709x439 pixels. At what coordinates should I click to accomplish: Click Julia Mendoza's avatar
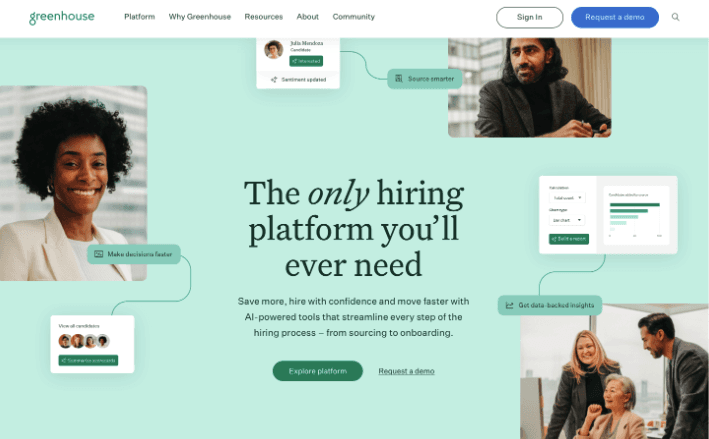[x=274, y=49]
